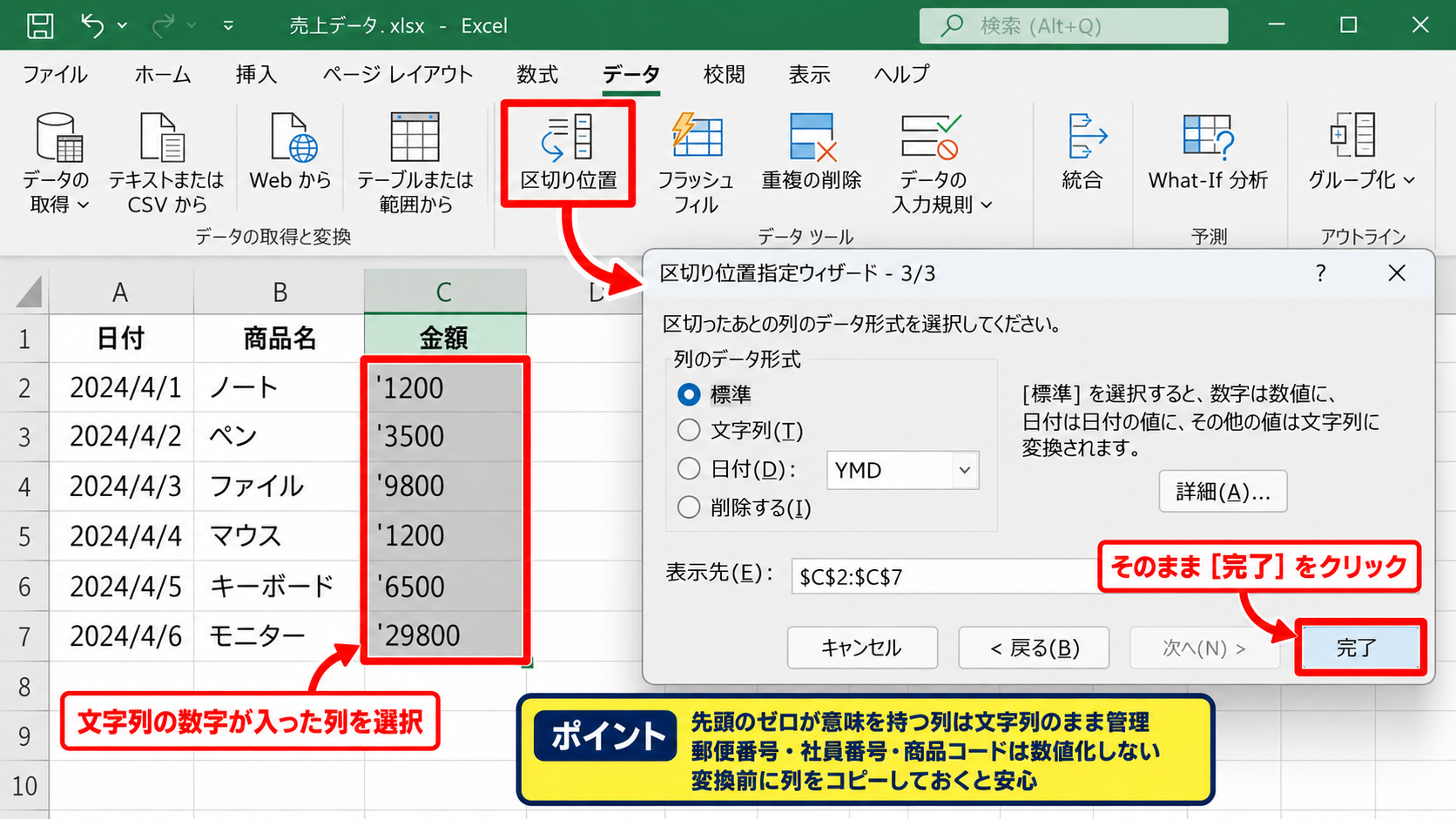This screenshot has width=1456, height=819.
Task: Click the cell with 2024/4/3
Action: pos(121,486)
